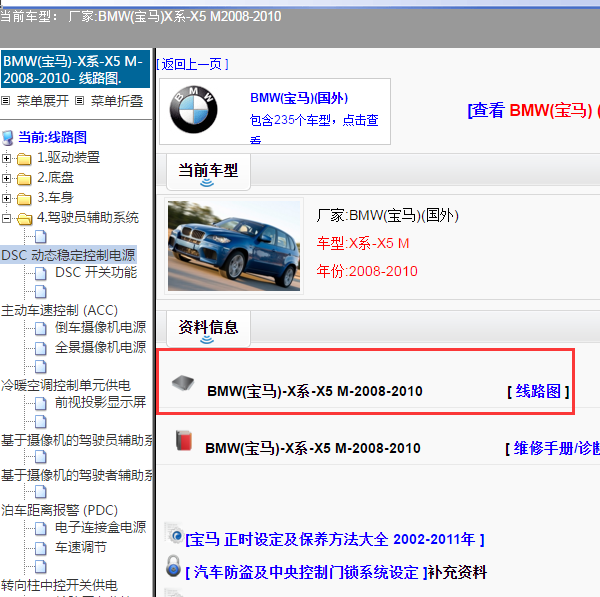This screenshot has width=600, height=597.
Task: Select 电子连接盒电源 in the tree
Action: click(x=101, y=527)
